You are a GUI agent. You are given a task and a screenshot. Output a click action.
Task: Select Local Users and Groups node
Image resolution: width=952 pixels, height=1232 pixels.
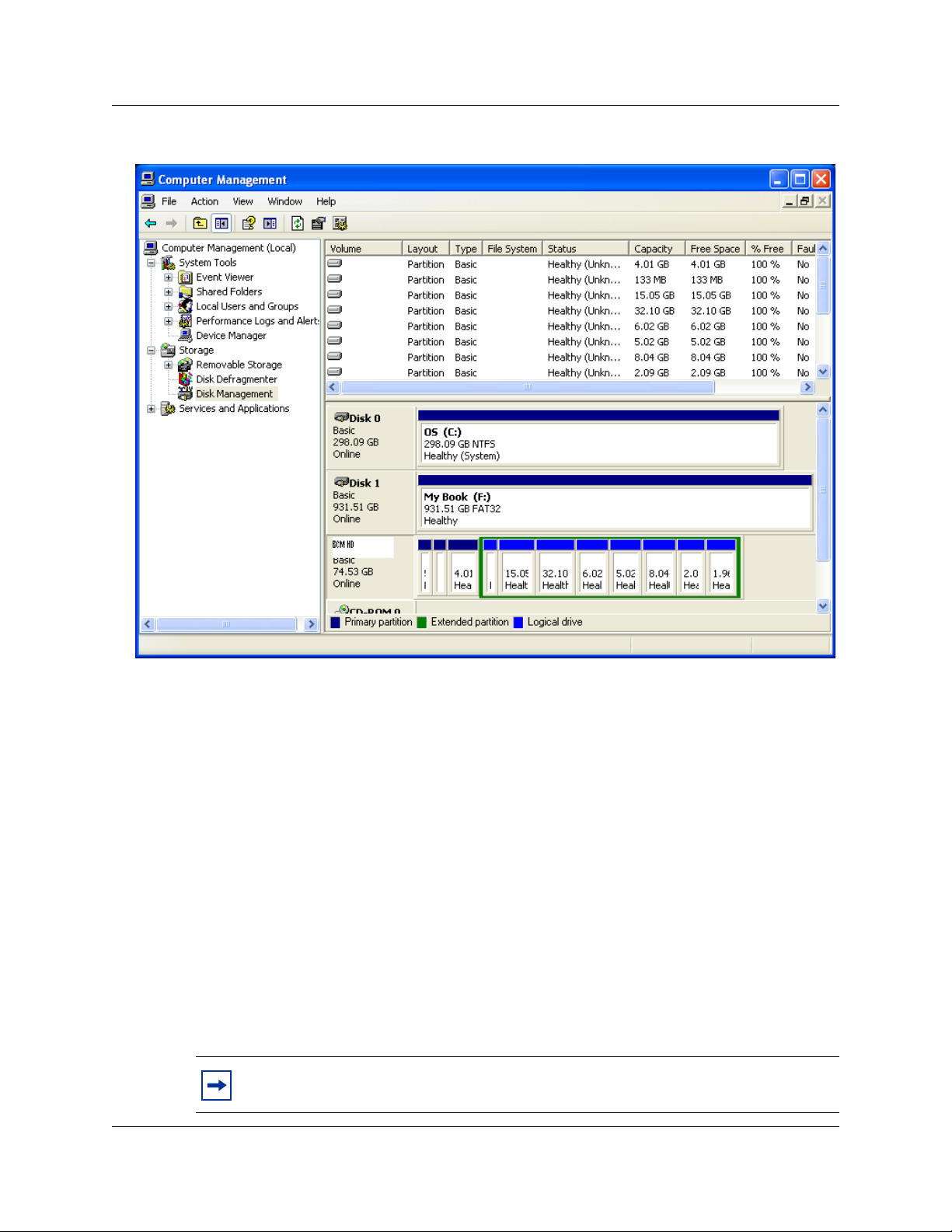[x=247, y=306]
